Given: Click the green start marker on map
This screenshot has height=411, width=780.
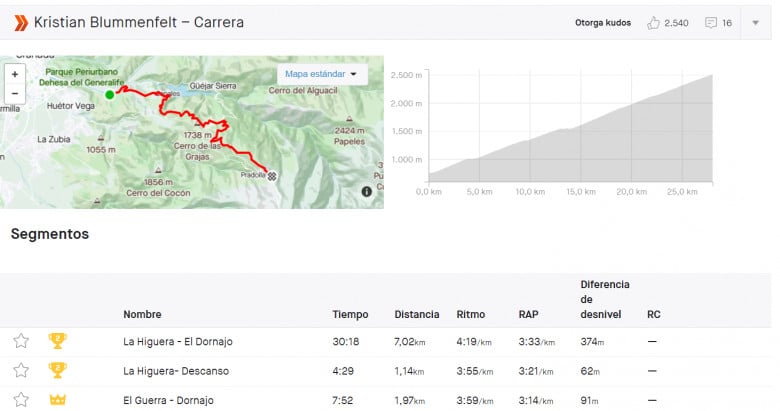Looking at the screenshot, I should [110, 95].
